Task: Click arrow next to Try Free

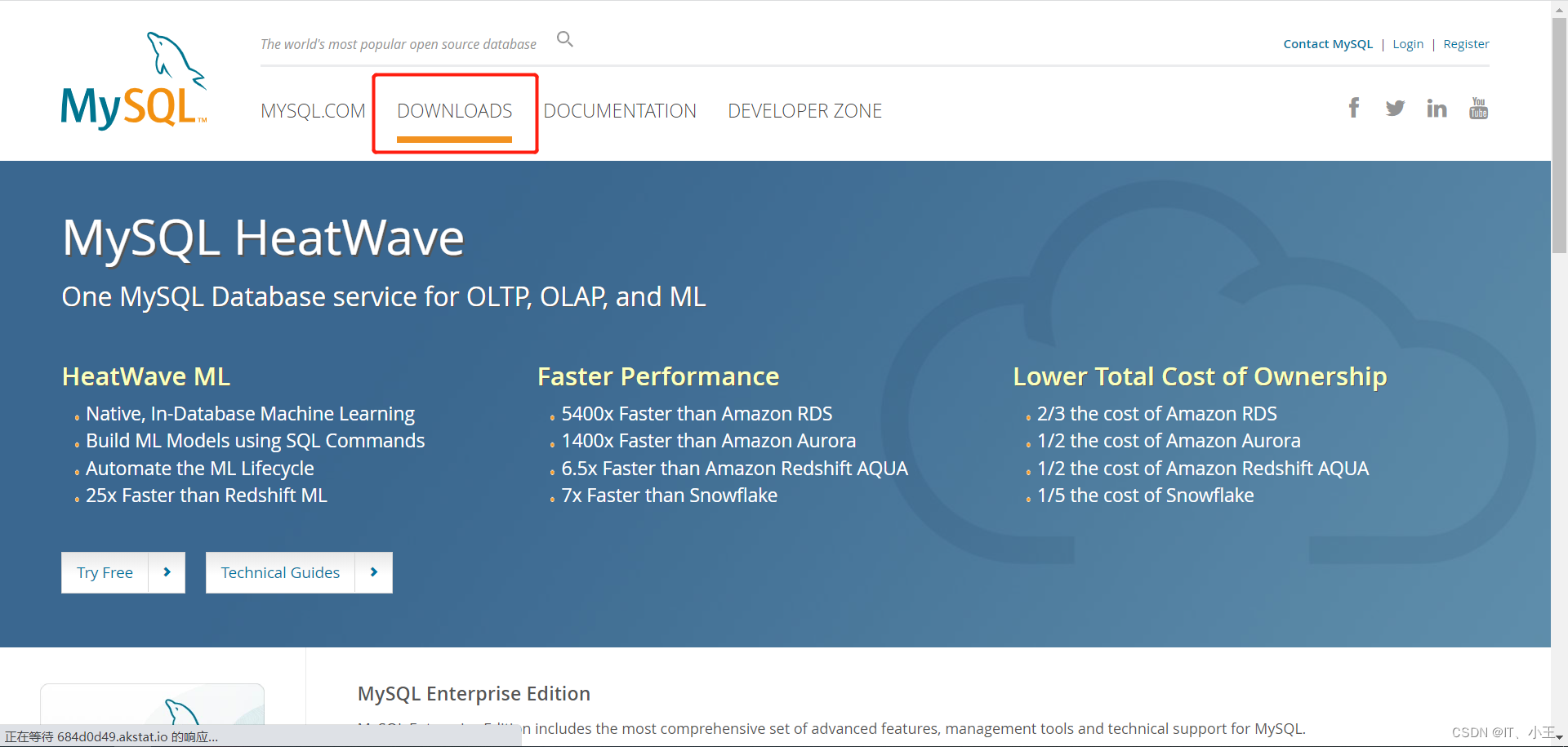Action: (x=167, y=572)
